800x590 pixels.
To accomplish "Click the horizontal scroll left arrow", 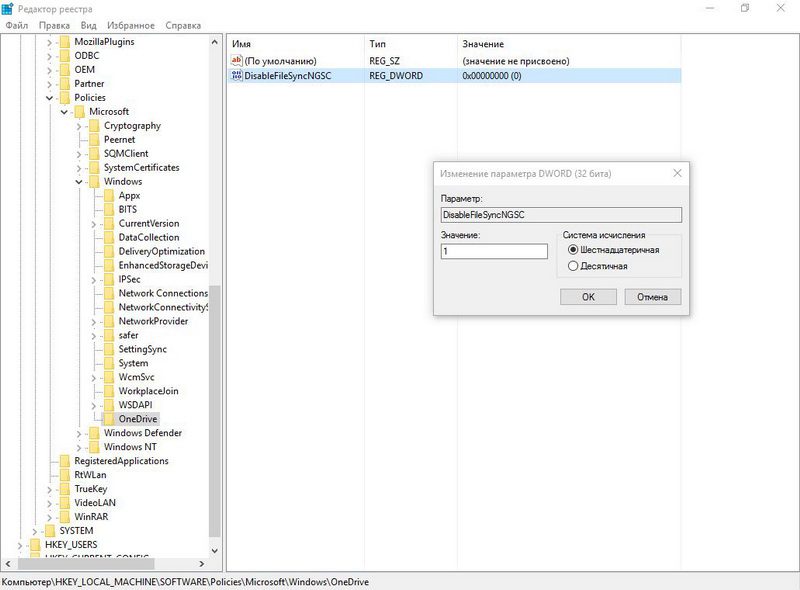I will (x=8, y=564).
